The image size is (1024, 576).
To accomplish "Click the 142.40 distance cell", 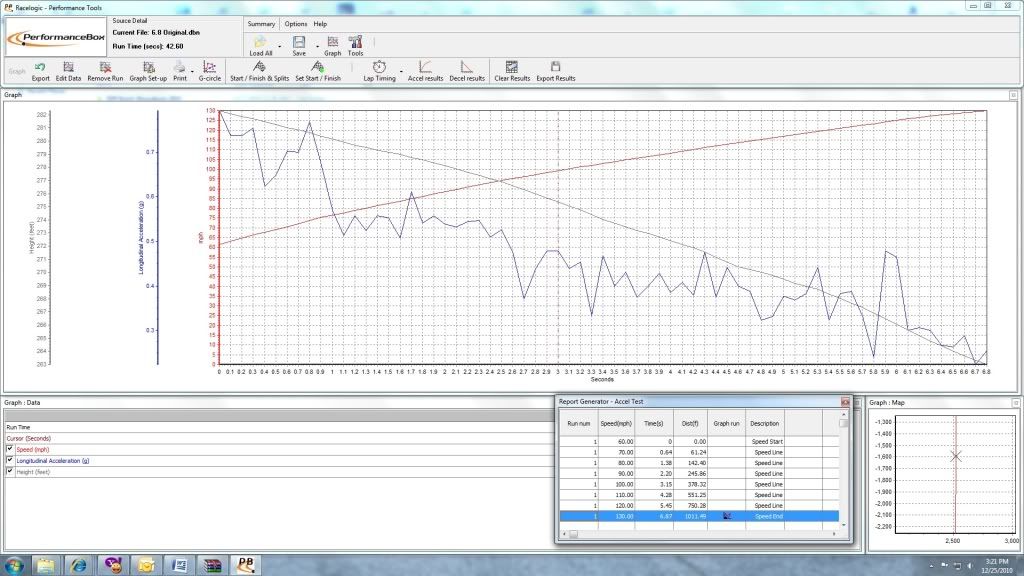I will (x=690, y=462).
